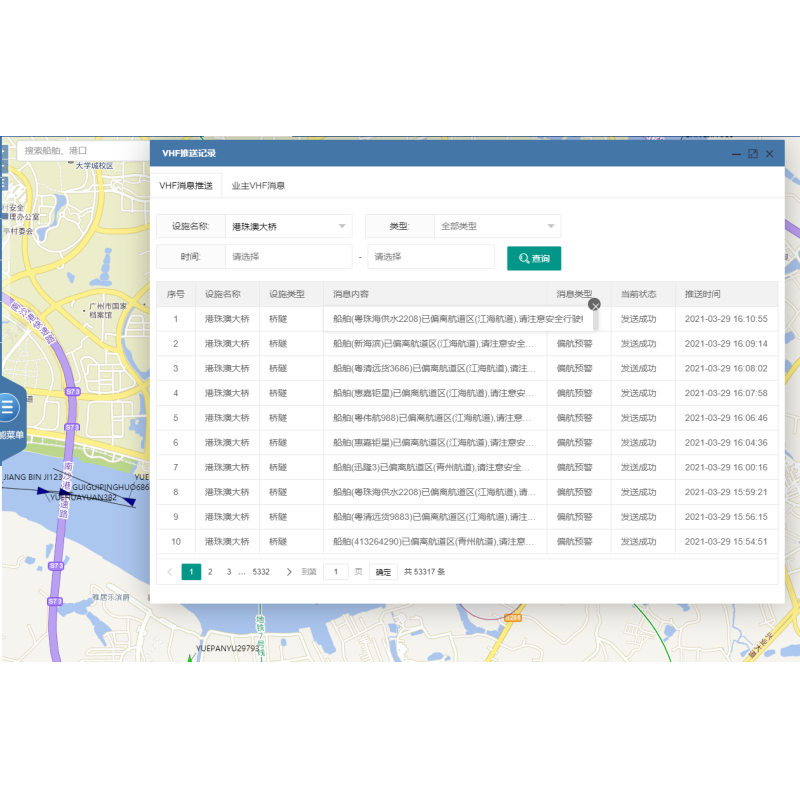The height and width of the screenshot is (800, 800).
Task: Select the VHF消息推送 tab
Action: click(x=186, y=186)
